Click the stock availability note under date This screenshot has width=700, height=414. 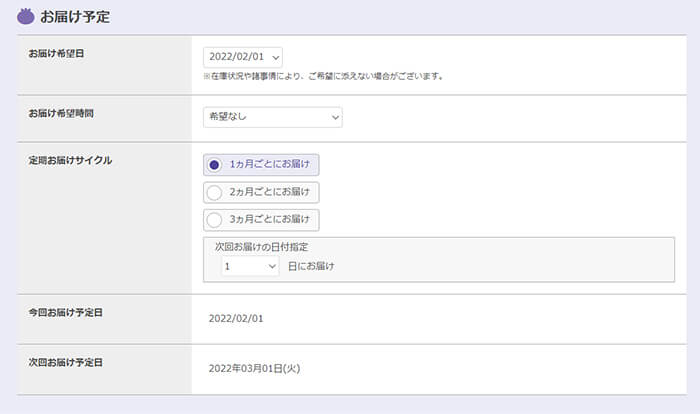click(x=324, y=76)
